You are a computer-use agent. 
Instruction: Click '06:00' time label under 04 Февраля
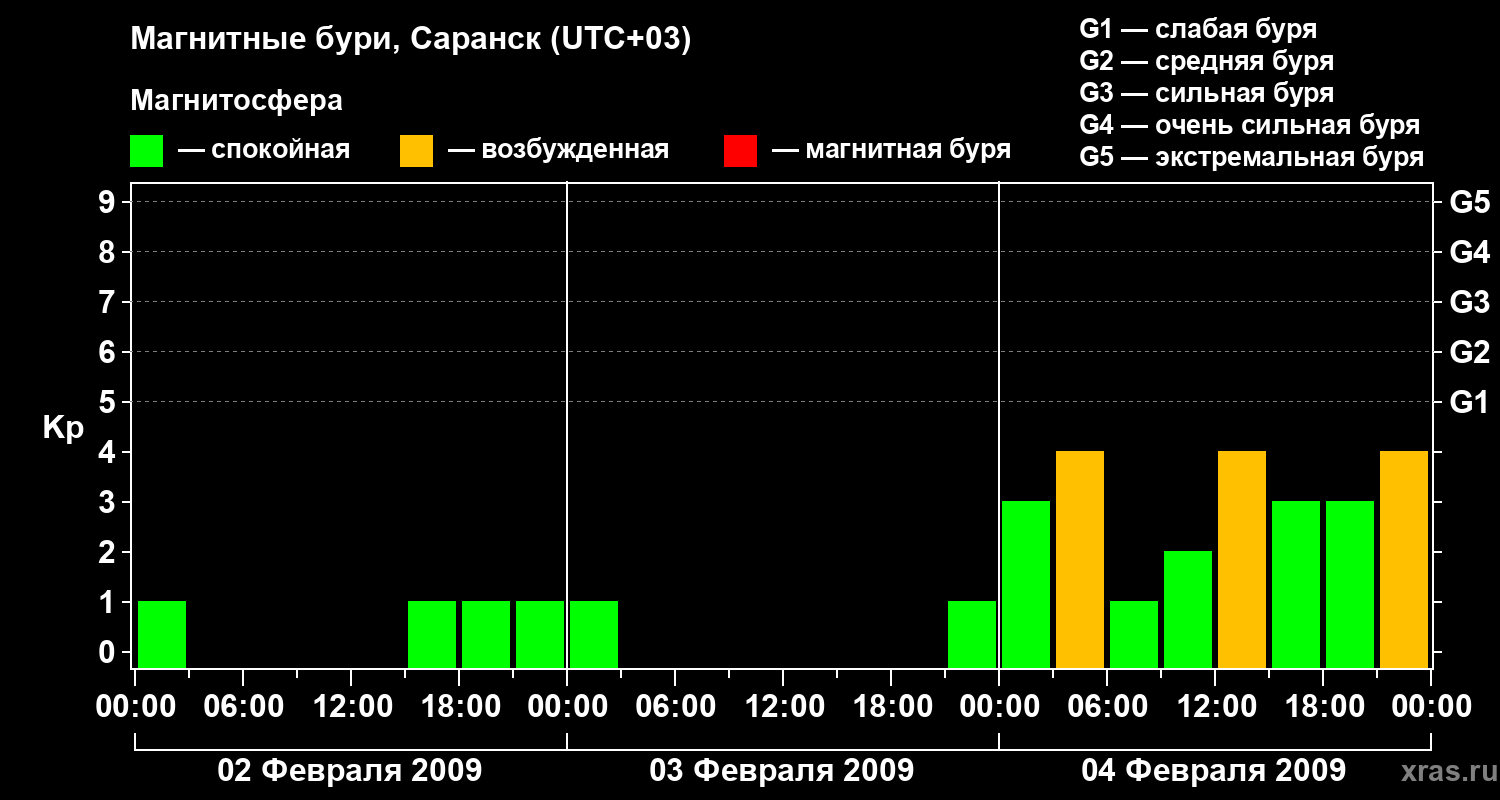pos(1107,707)
